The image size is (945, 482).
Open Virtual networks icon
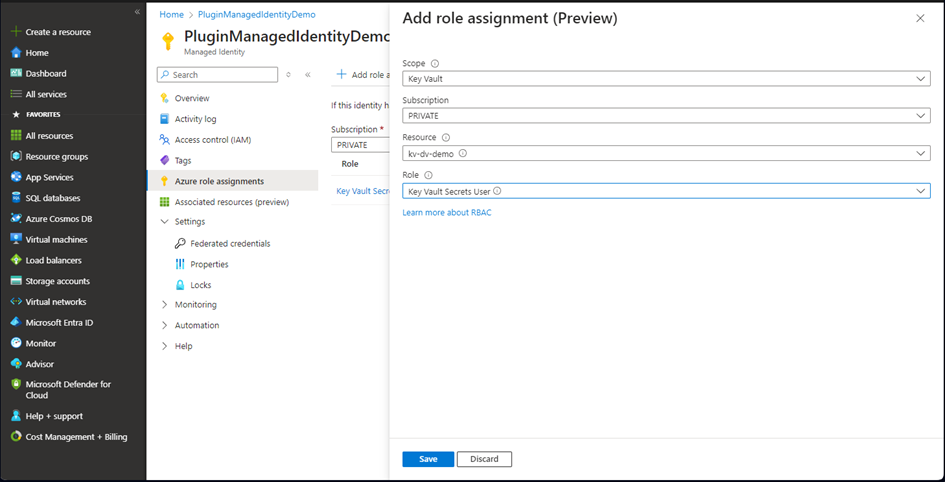pyautogui.click(x=16, y=302)
